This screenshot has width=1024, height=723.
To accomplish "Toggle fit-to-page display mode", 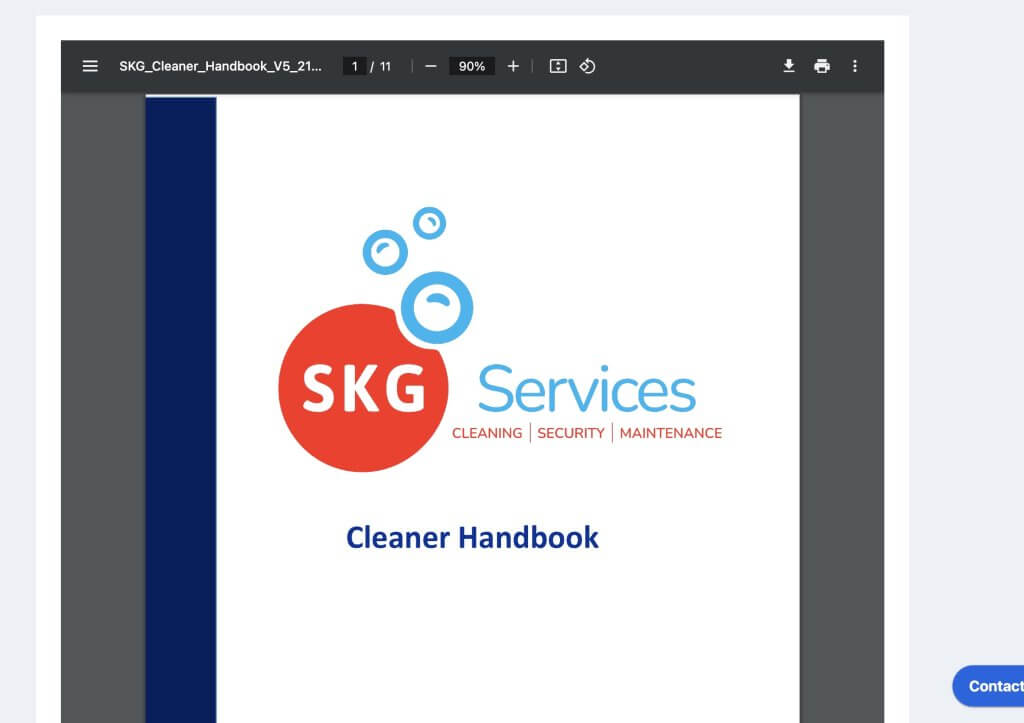I will pos(557,66).
